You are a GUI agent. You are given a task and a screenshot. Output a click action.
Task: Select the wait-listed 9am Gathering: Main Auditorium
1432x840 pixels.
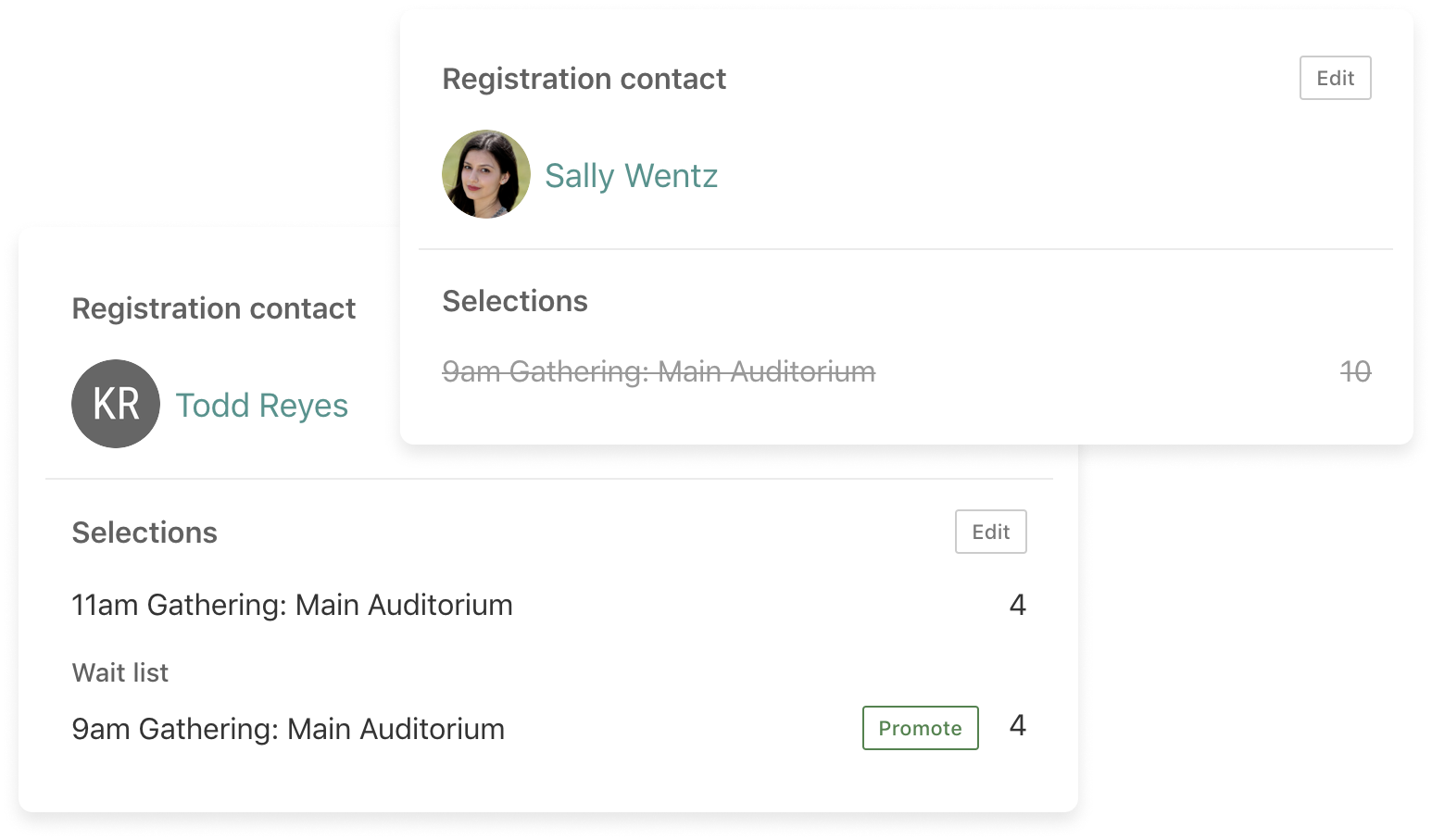point(288,729)
